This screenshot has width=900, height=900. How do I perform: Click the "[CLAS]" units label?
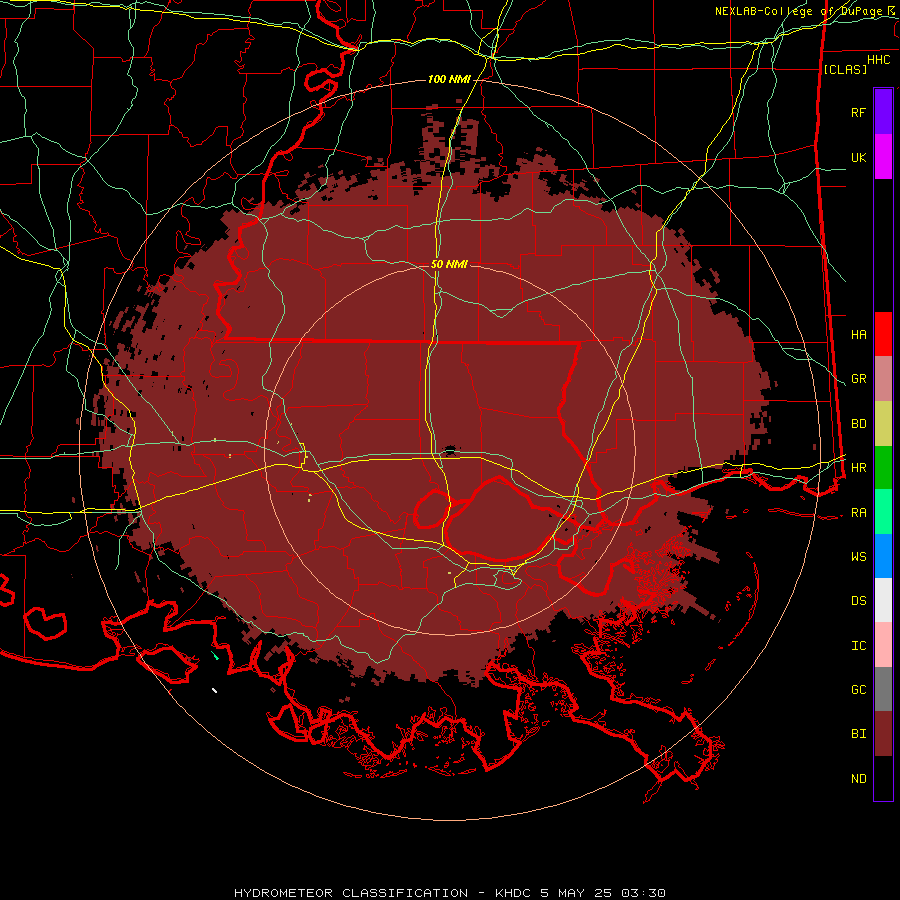(x=845, y=69)
